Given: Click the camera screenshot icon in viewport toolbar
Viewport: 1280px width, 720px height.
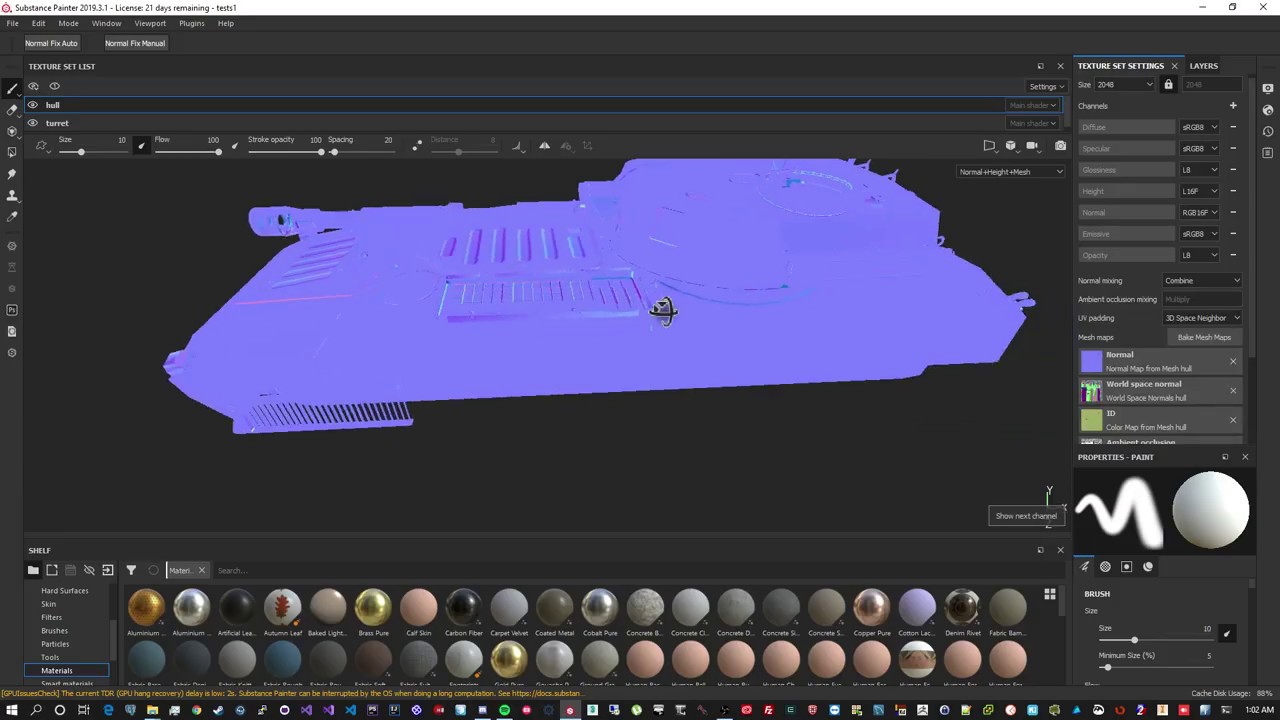Looking at the screenshot, I should [1060, 146].
